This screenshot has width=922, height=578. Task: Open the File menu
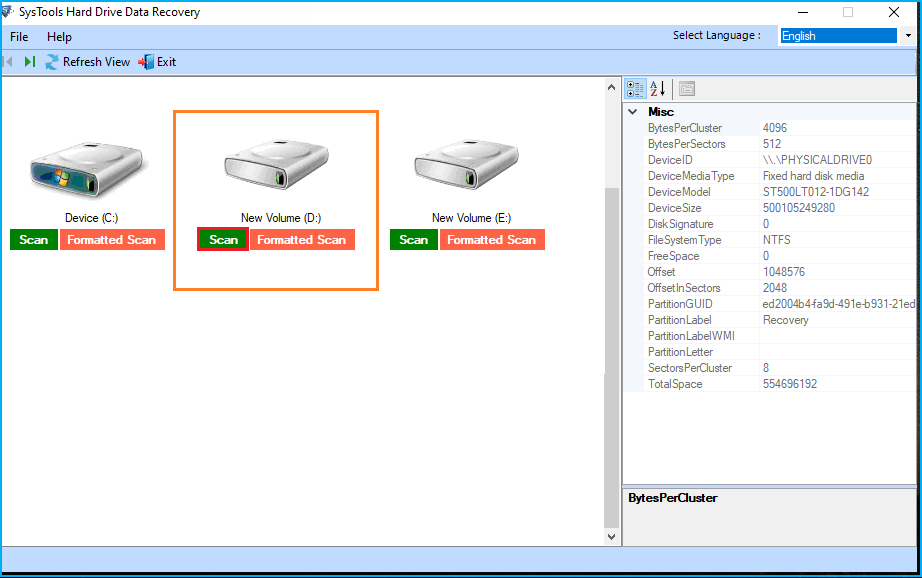[19, 36]
